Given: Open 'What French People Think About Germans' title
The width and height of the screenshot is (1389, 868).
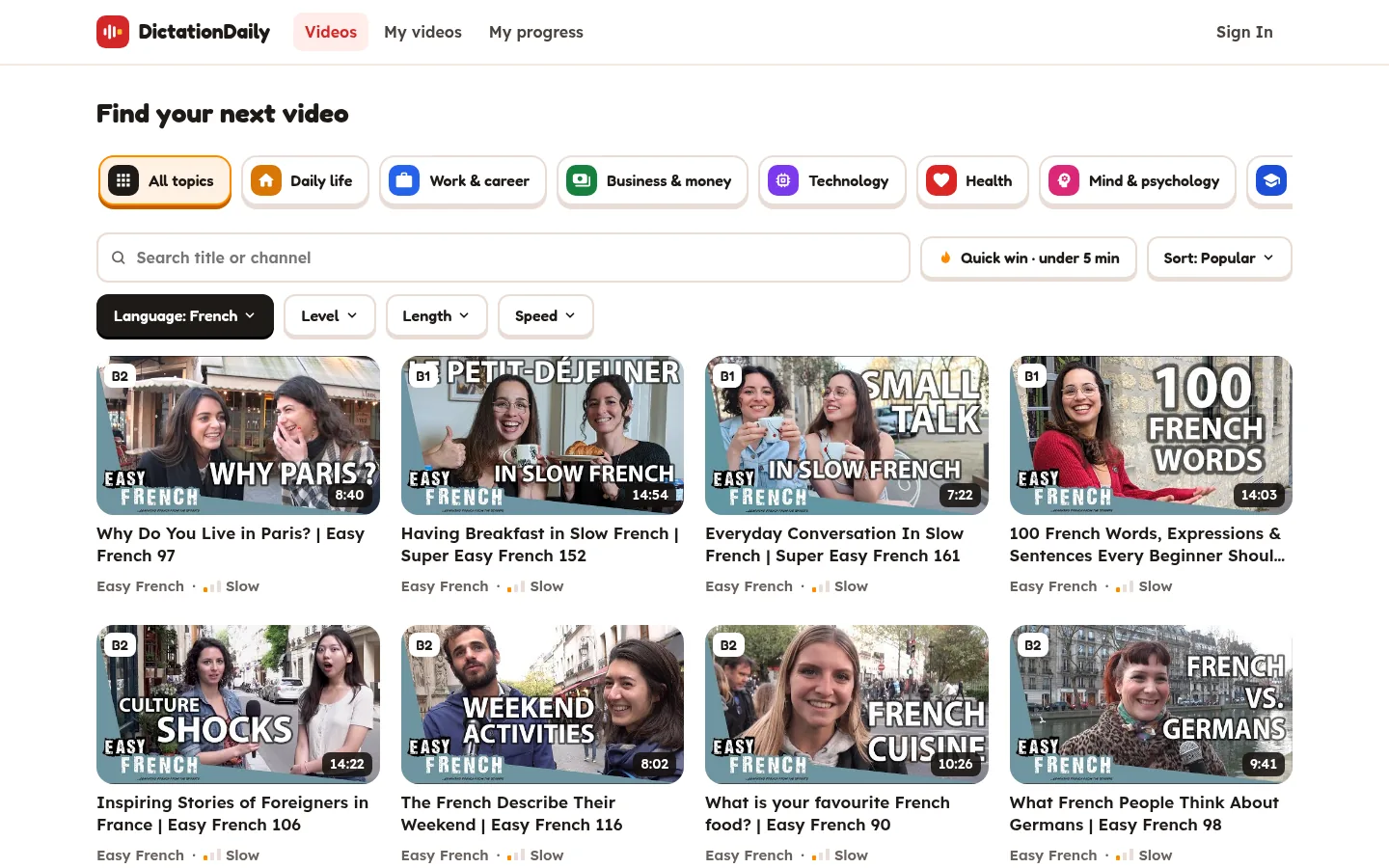Looking at the screenshot, I should (x=1144, y=814).
